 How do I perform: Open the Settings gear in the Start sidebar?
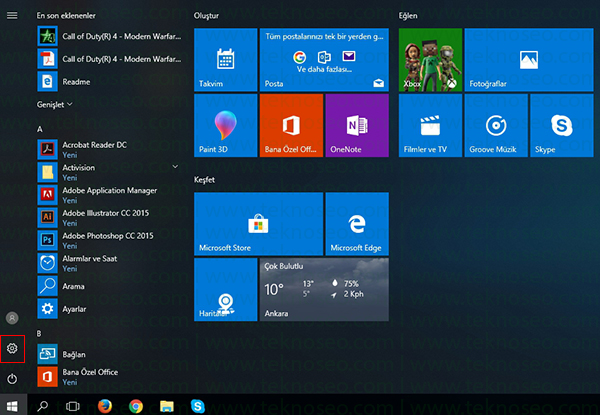coord(12,348)
